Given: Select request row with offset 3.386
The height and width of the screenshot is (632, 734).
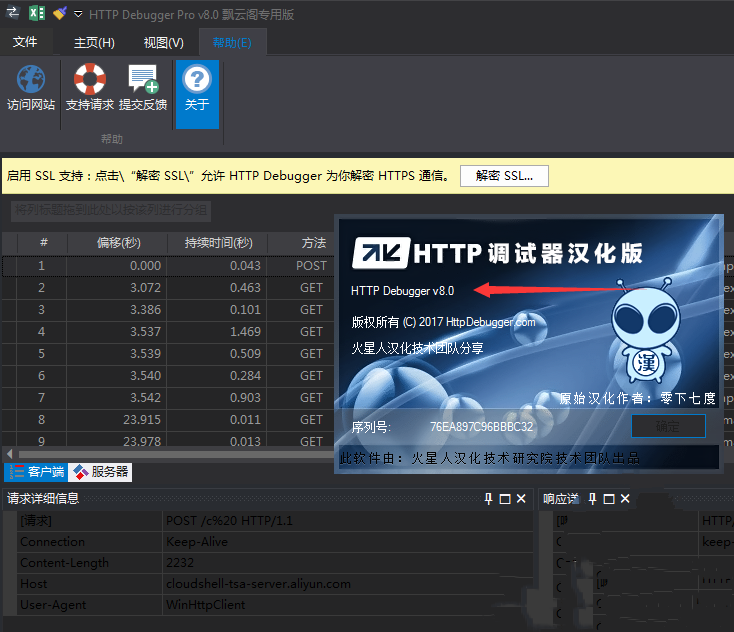Looking at the screenshot, I should coord(169,310).
